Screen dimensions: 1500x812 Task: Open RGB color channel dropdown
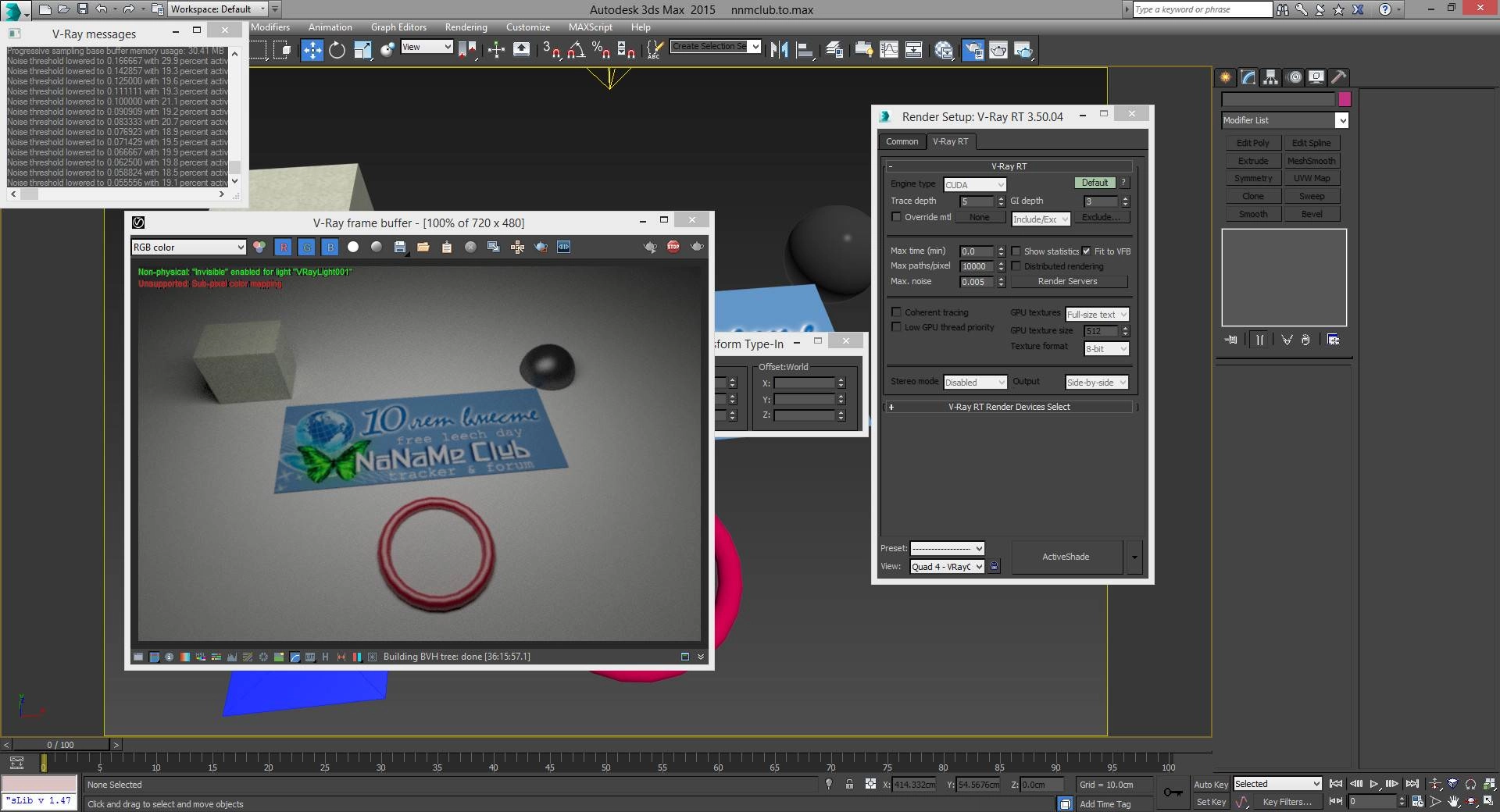click(188, 247)
